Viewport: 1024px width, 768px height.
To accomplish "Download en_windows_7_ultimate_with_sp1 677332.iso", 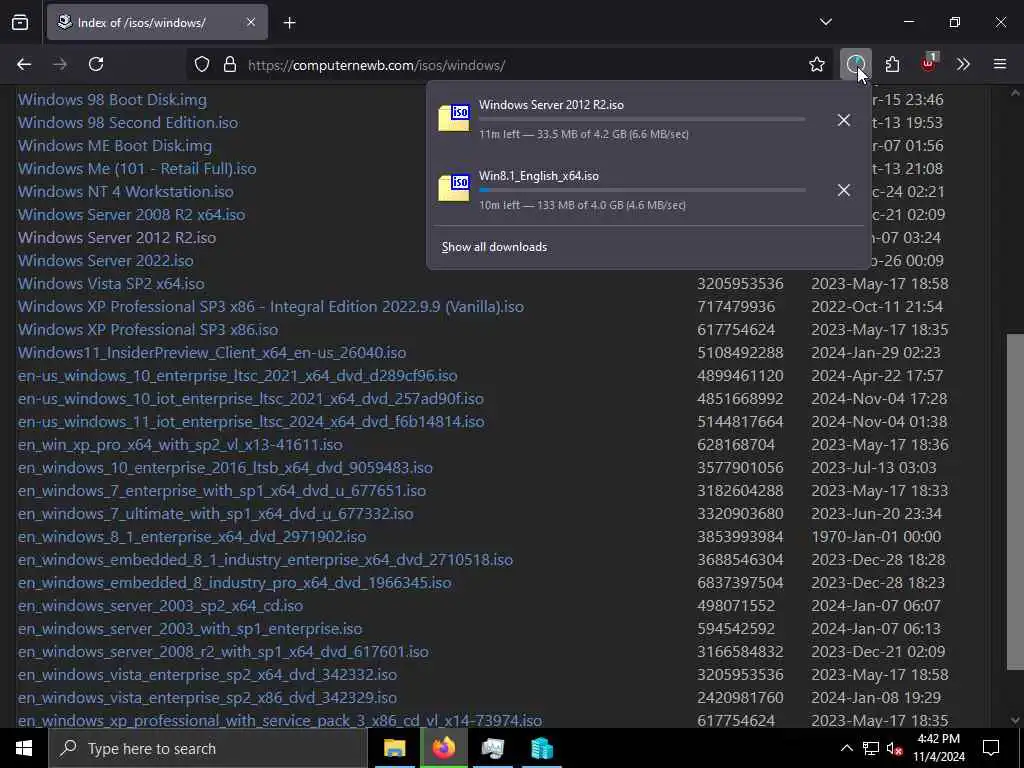I will coord(216,513).
